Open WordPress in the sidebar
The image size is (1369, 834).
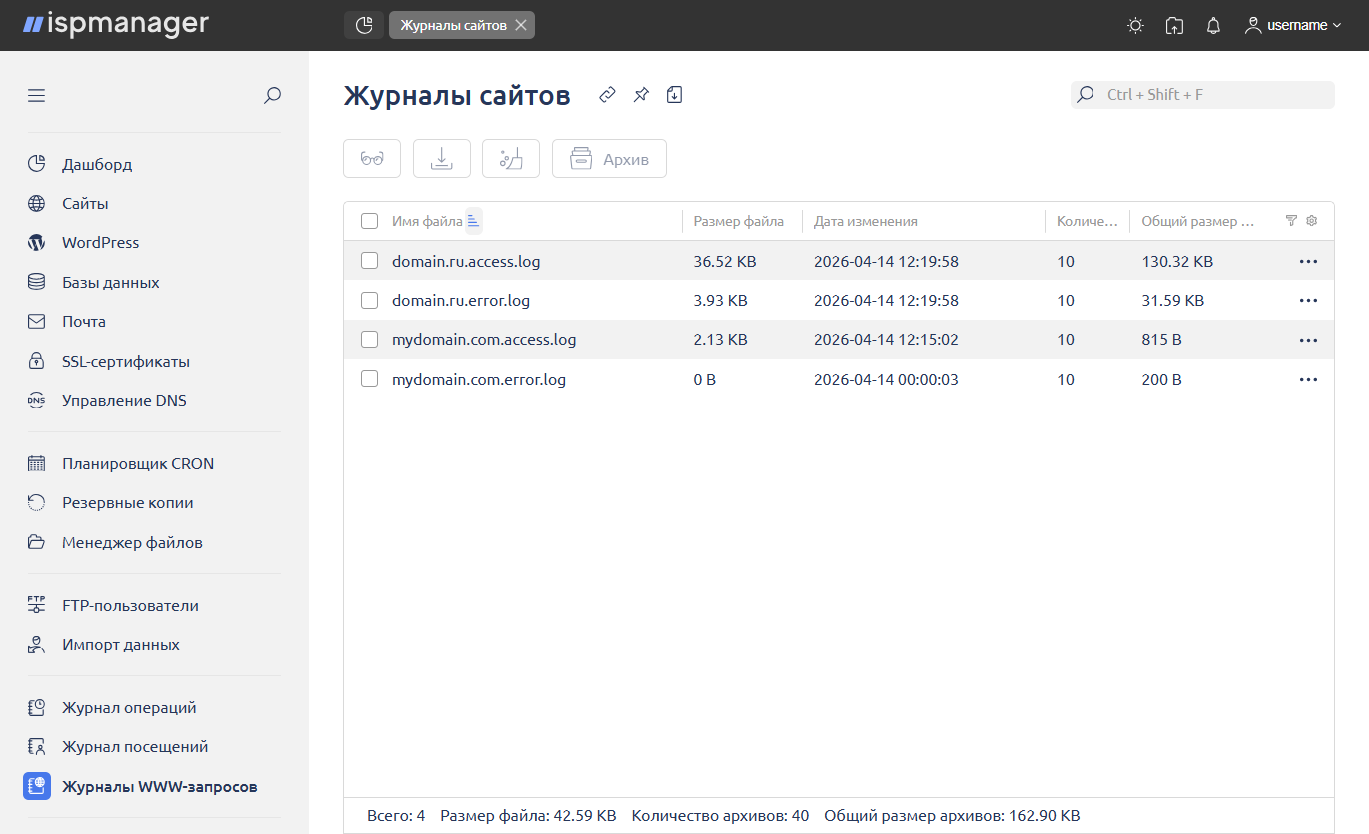click(100, 243)
